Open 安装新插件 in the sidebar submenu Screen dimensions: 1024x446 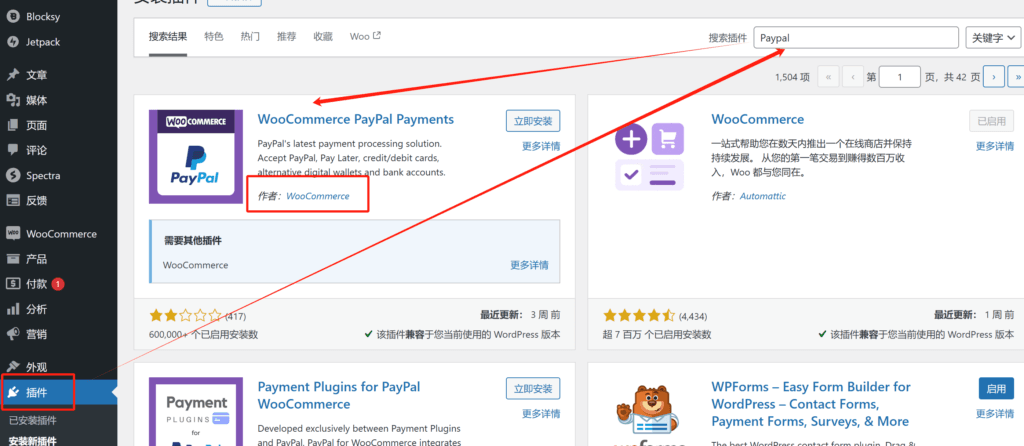point(33,440)
